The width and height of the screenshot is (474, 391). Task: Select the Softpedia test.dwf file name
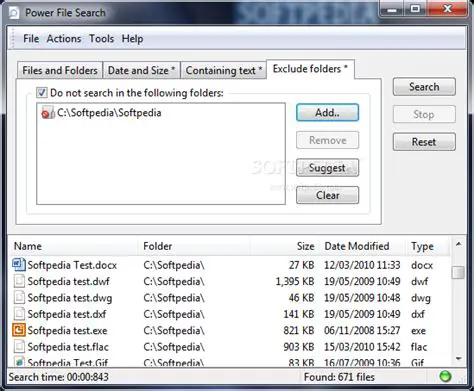[68, 281]
